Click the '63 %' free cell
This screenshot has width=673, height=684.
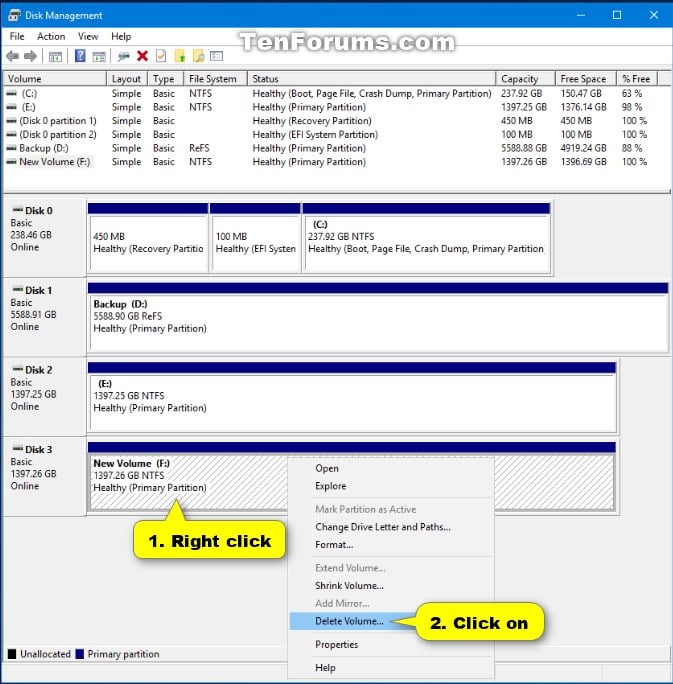[x=632, y=93]
